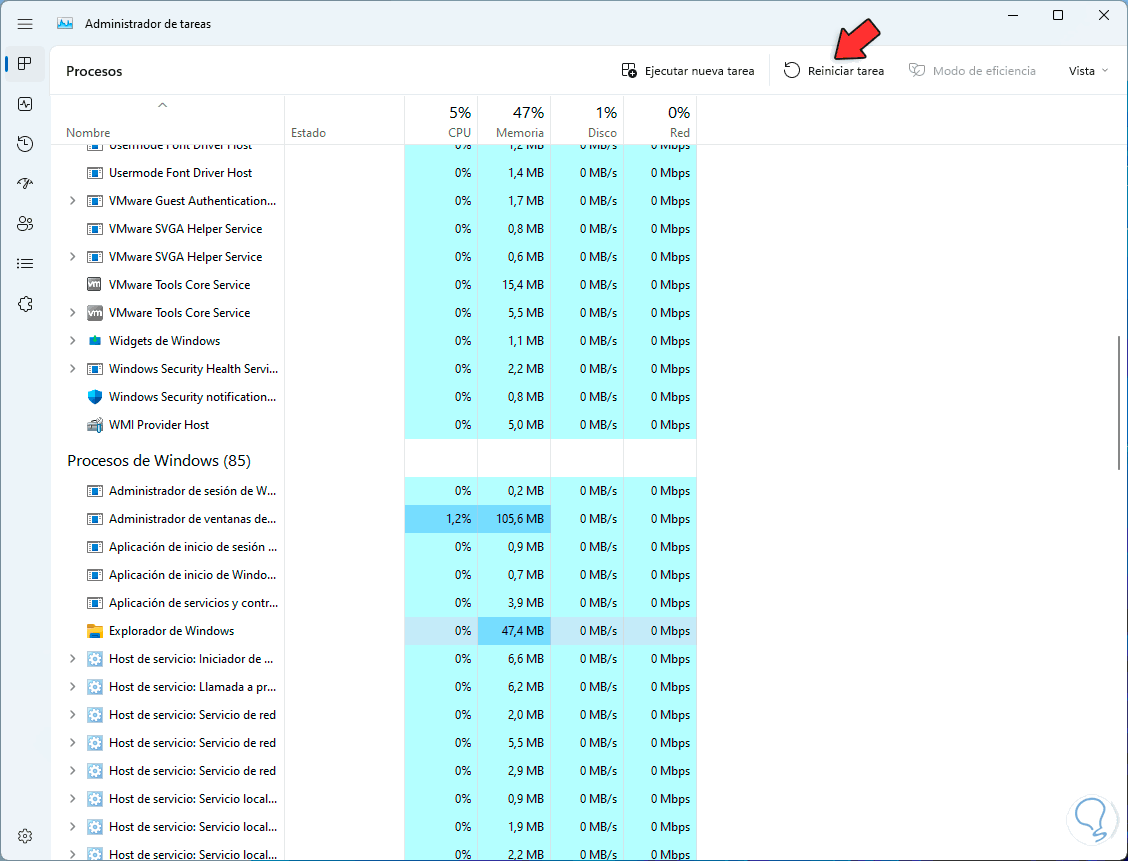1128x861 pixels.
Task: Click the WMI Provider Host icon
Action: coord(94,425)
